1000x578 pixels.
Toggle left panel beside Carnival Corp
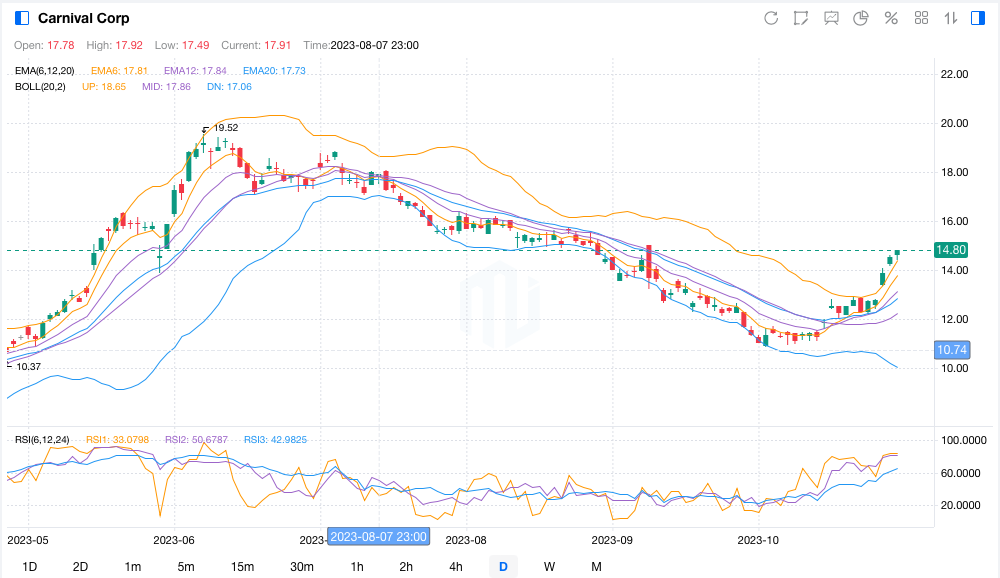22,18
